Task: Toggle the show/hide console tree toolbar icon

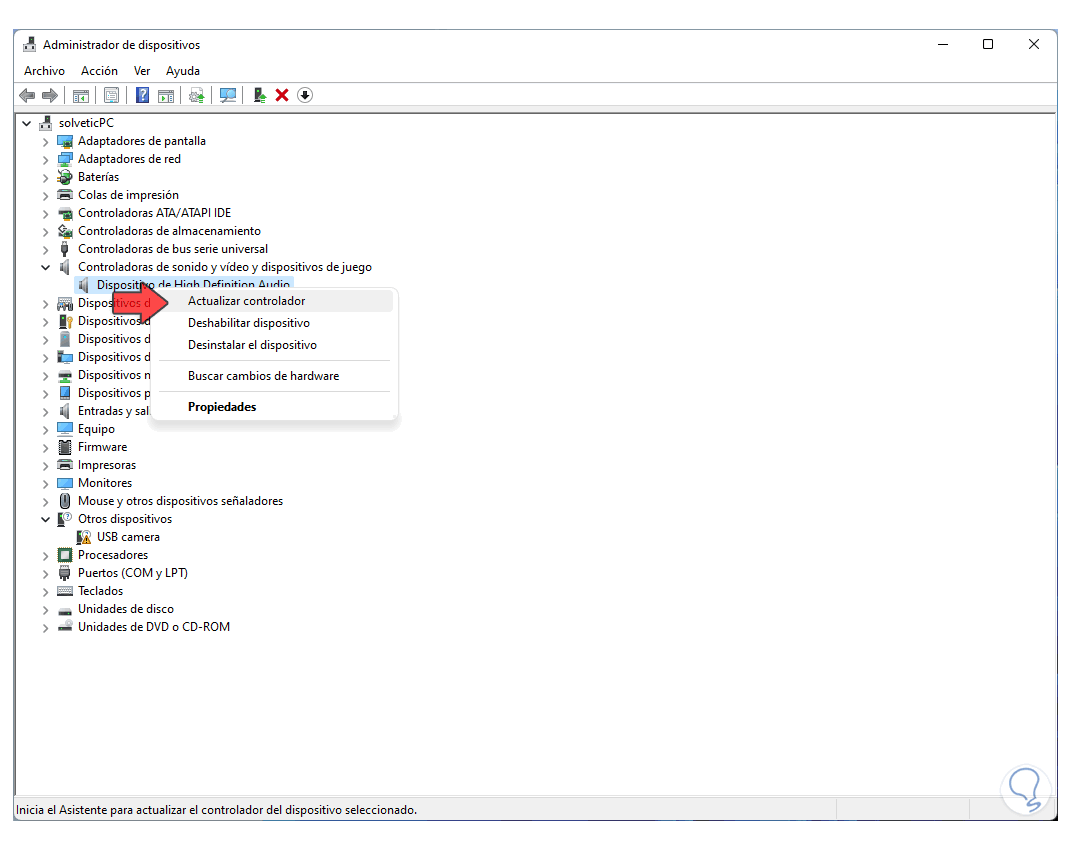Action: click(81, 96)
